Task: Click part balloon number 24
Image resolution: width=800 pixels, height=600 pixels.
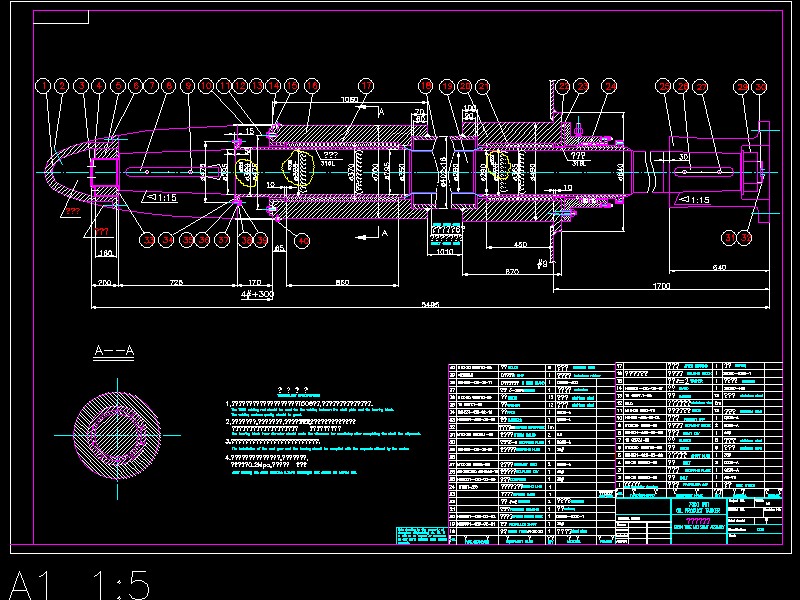Action: 610,86
